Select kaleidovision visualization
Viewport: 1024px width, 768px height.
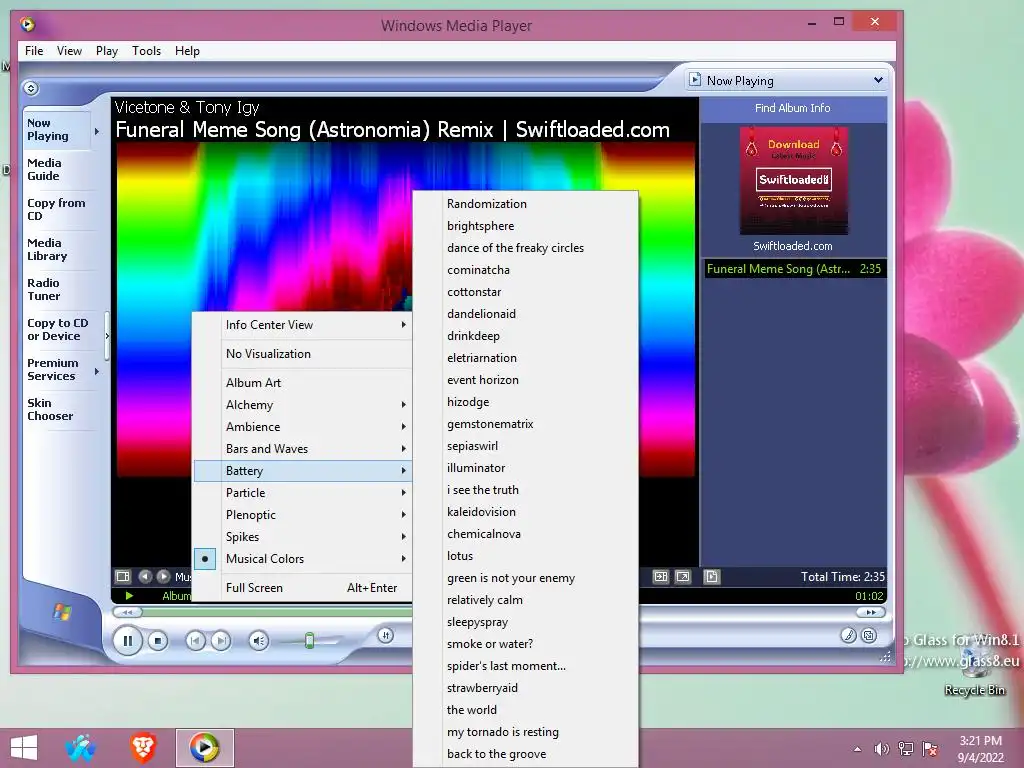[526, 512]
